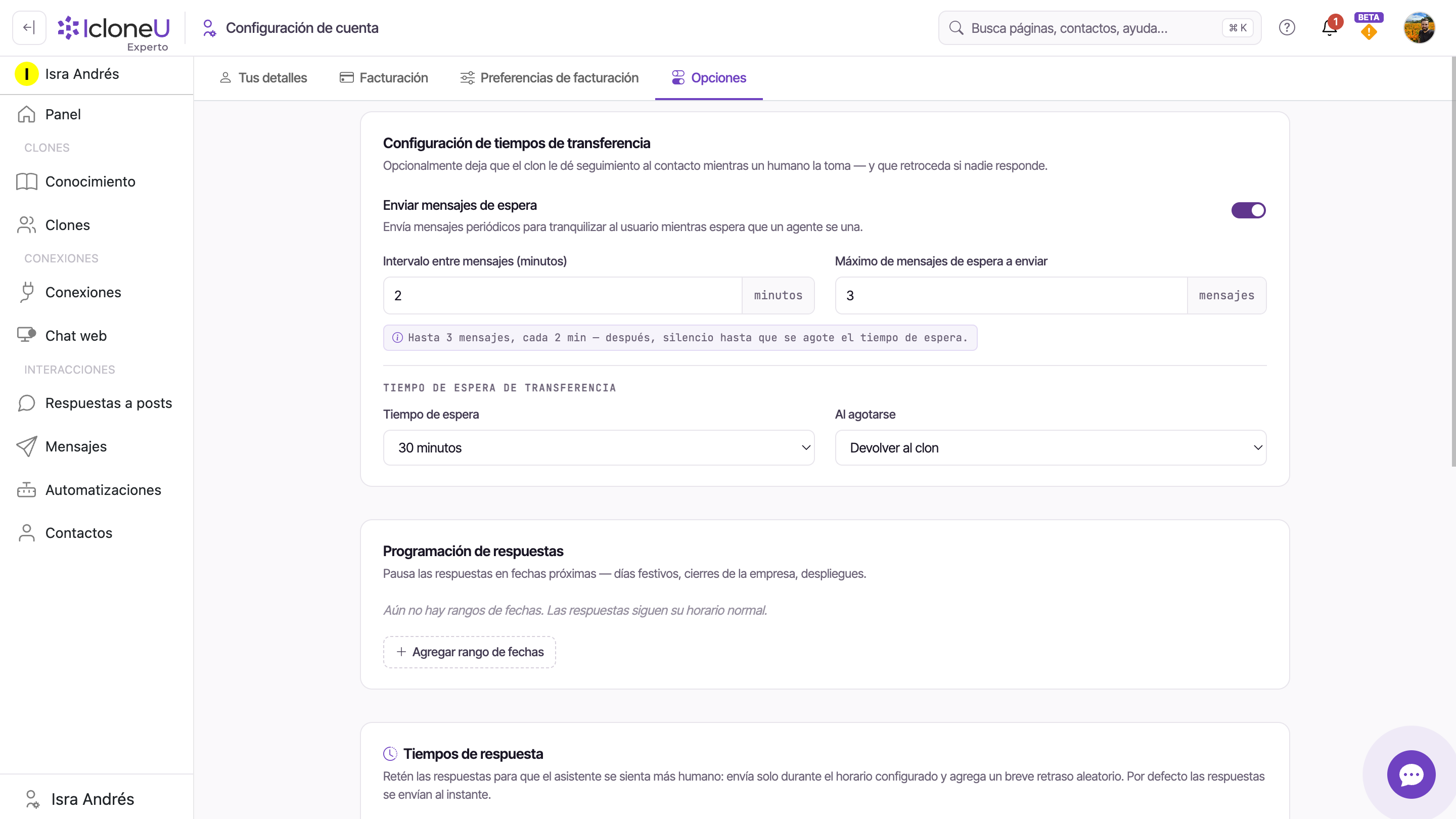Screen dimensions: 1456x819
Task: Click the info icon in the wait messages hint
Action: pyautogui.click(x=397, y=337)
